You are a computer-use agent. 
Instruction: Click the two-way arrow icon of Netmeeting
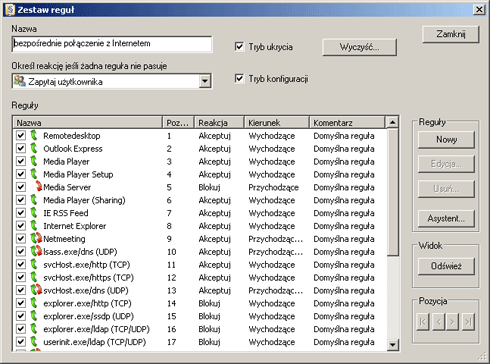pos(36,238)
